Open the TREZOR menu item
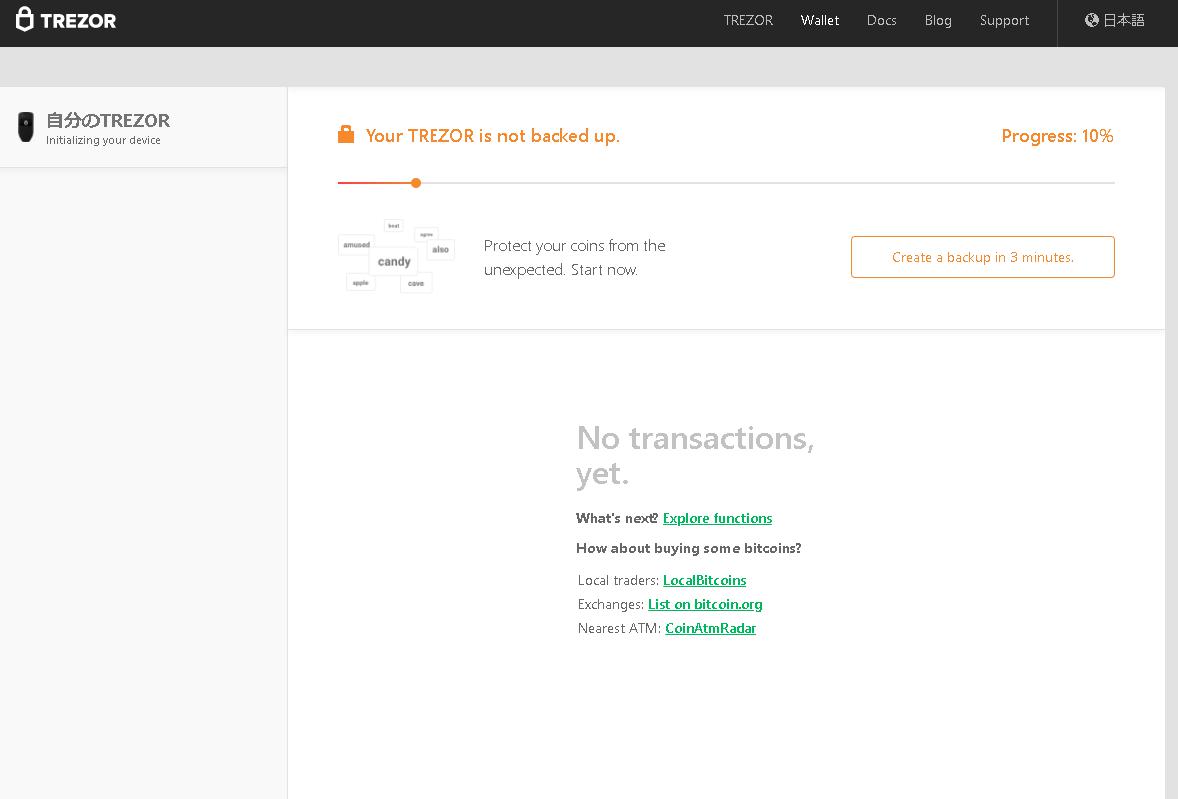This screenshot has height=799, width=1178. click(x=748, y=20)
